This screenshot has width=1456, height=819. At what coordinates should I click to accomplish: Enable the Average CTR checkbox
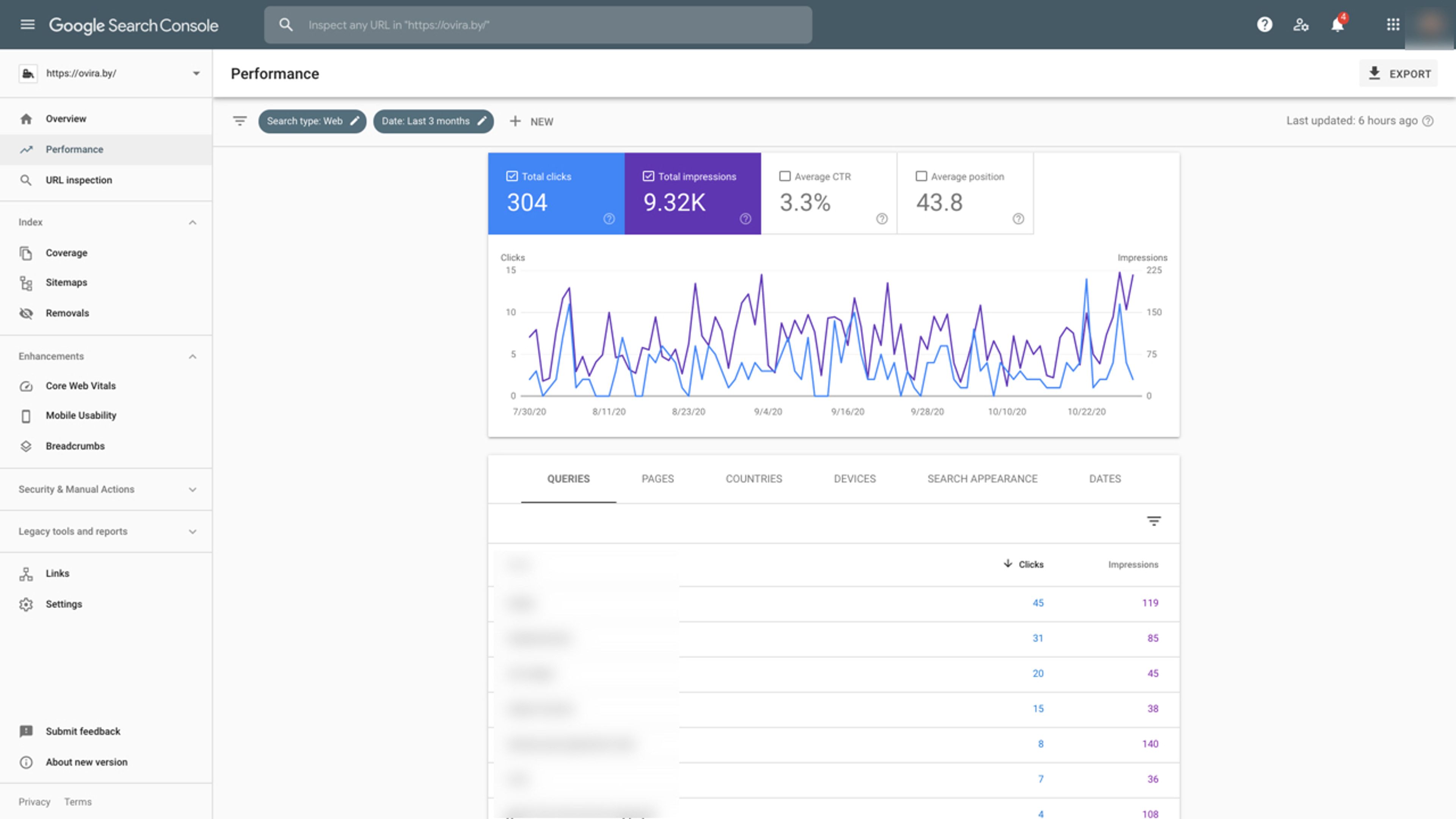coord(784,176)
